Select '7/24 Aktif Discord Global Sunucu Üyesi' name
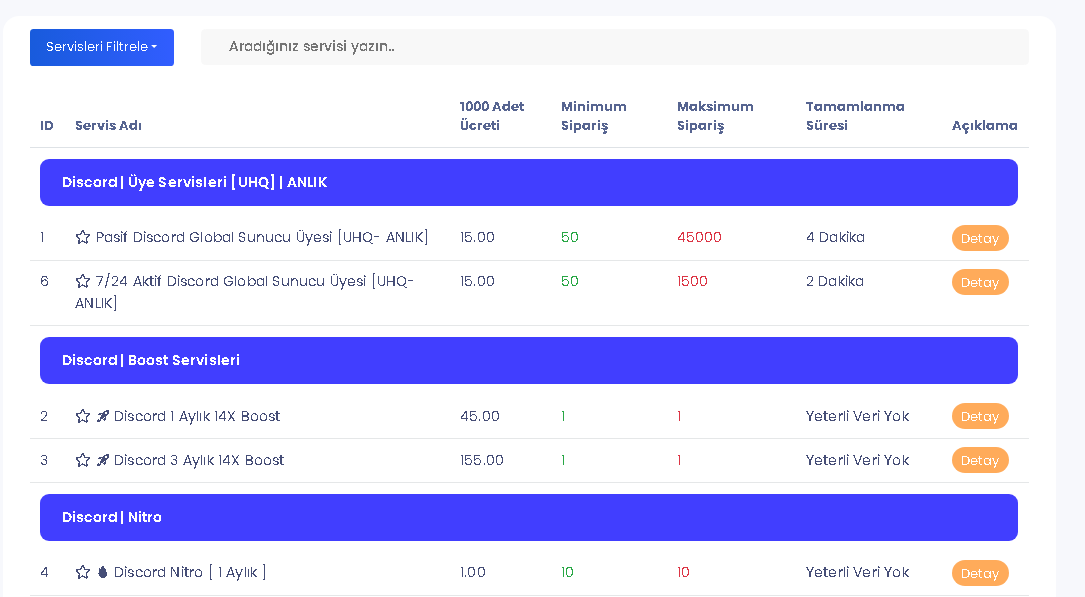The width and height of the screenshot is (1085, 597). click(x=244, y=292)
